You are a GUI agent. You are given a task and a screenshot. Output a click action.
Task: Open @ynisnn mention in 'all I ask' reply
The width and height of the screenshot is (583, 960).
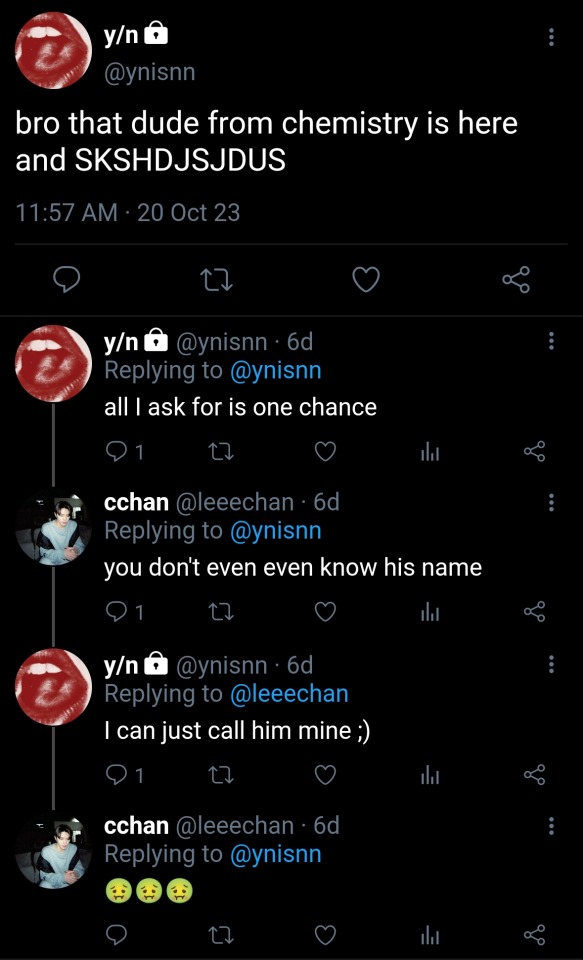[x=276, y=371]
